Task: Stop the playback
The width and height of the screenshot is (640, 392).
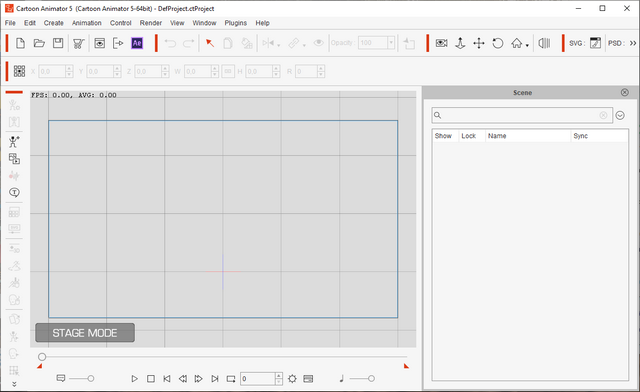Action: tap(151, 379)
